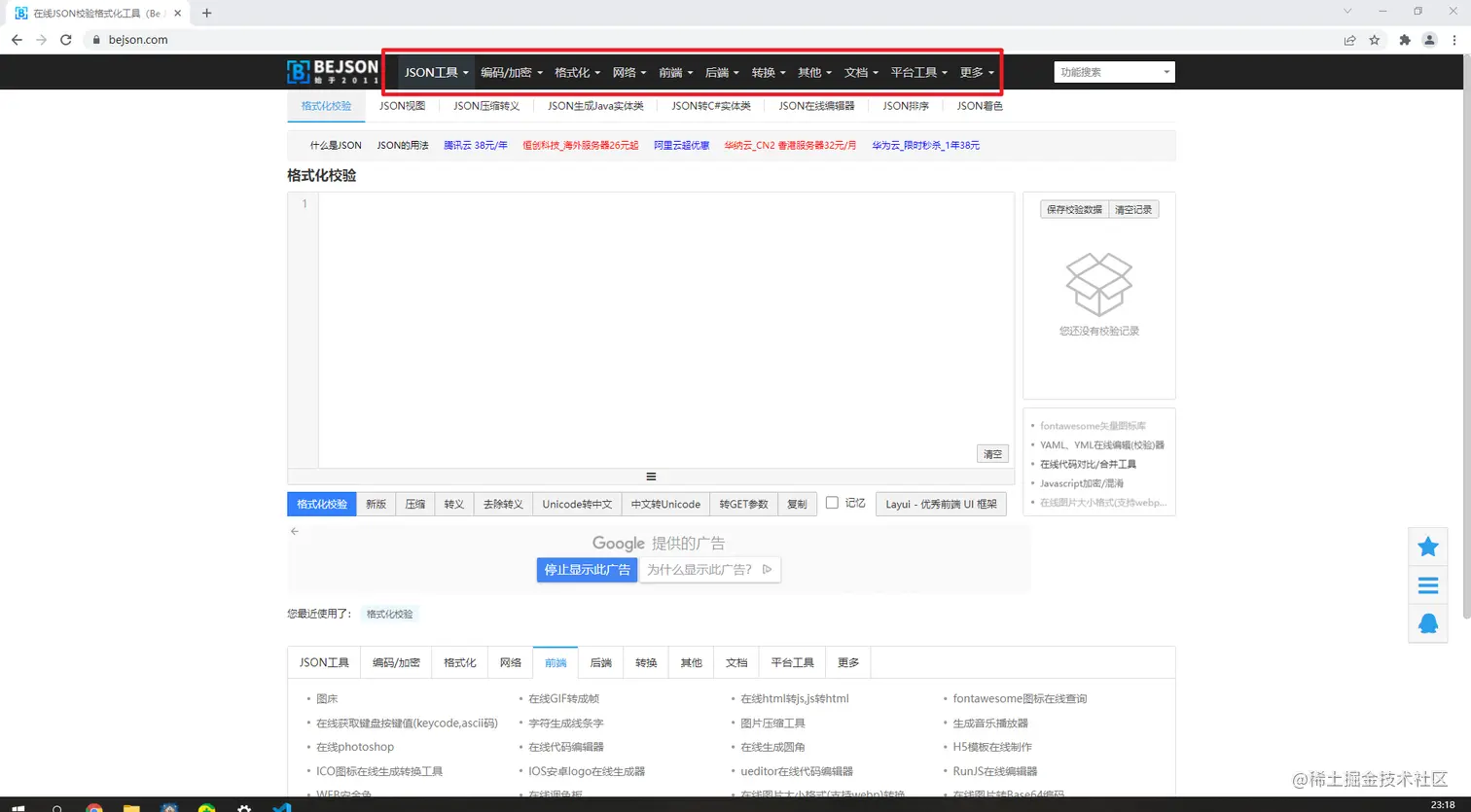Screen dimensions: 1471x812
Task: Click the blue 格式化校验 button
Action: (322, 504)
